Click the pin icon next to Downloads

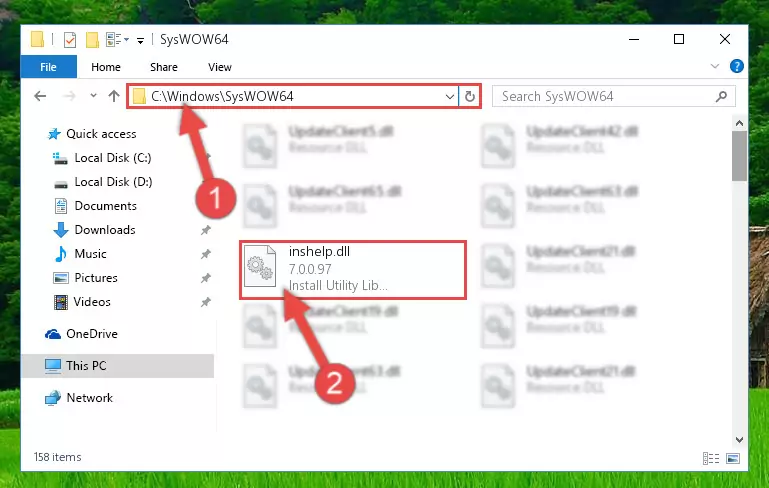(205, 230)
